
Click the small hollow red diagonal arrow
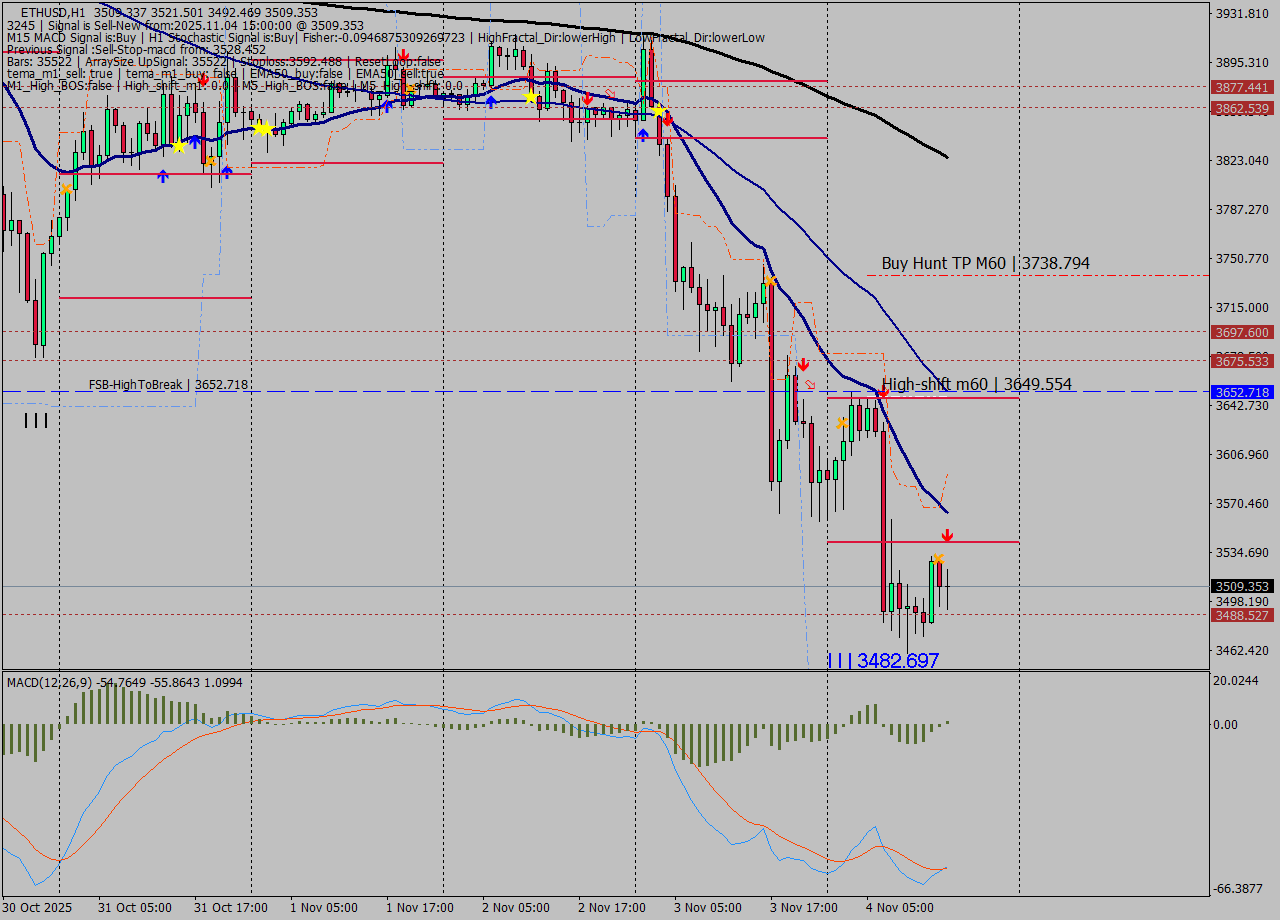810,384
